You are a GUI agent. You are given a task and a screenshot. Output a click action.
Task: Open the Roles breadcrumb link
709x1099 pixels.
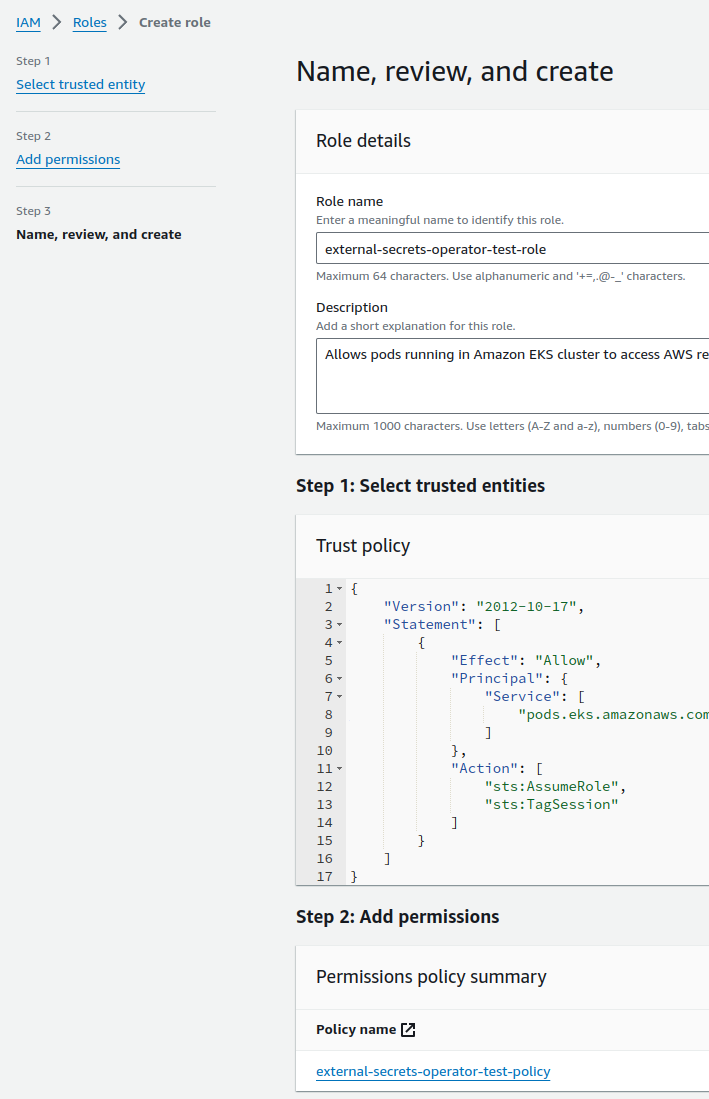pyautogui.click(x=90, y=22)
